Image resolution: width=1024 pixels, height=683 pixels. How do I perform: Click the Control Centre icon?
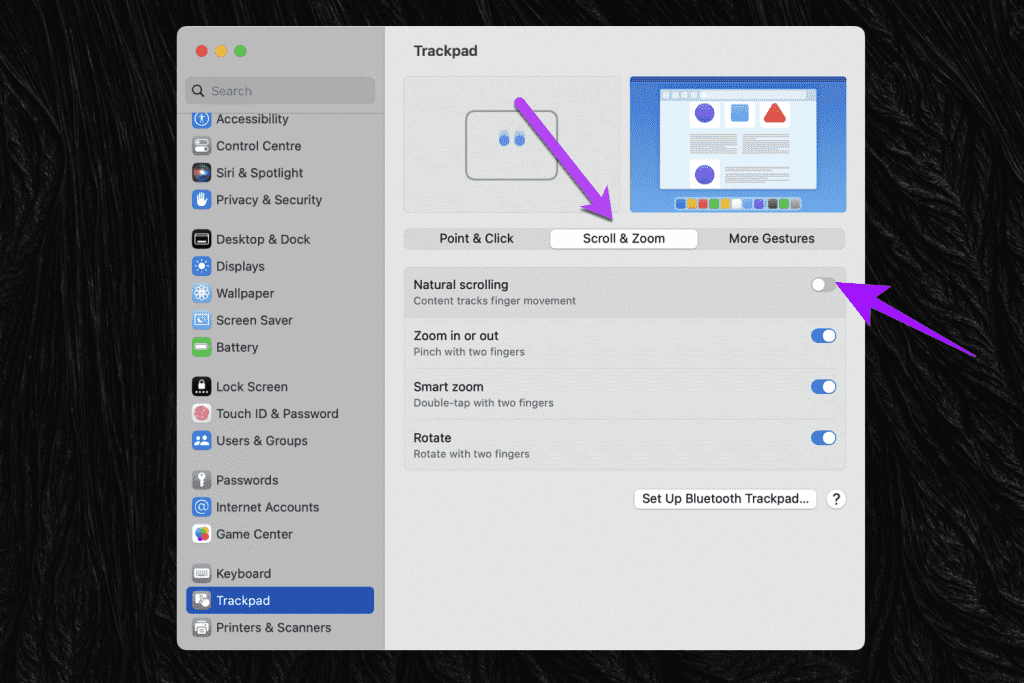[202, 146]
